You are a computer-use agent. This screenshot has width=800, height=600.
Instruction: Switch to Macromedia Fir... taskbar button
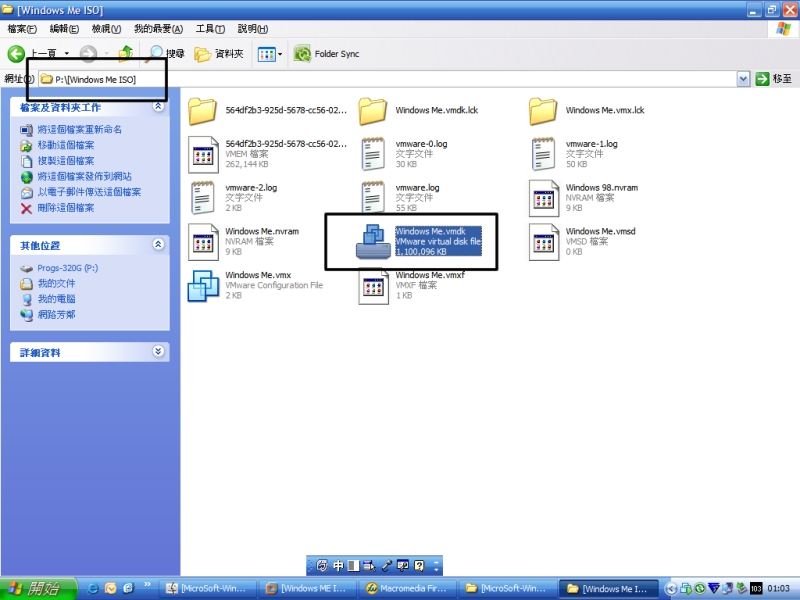click(408, 588)
